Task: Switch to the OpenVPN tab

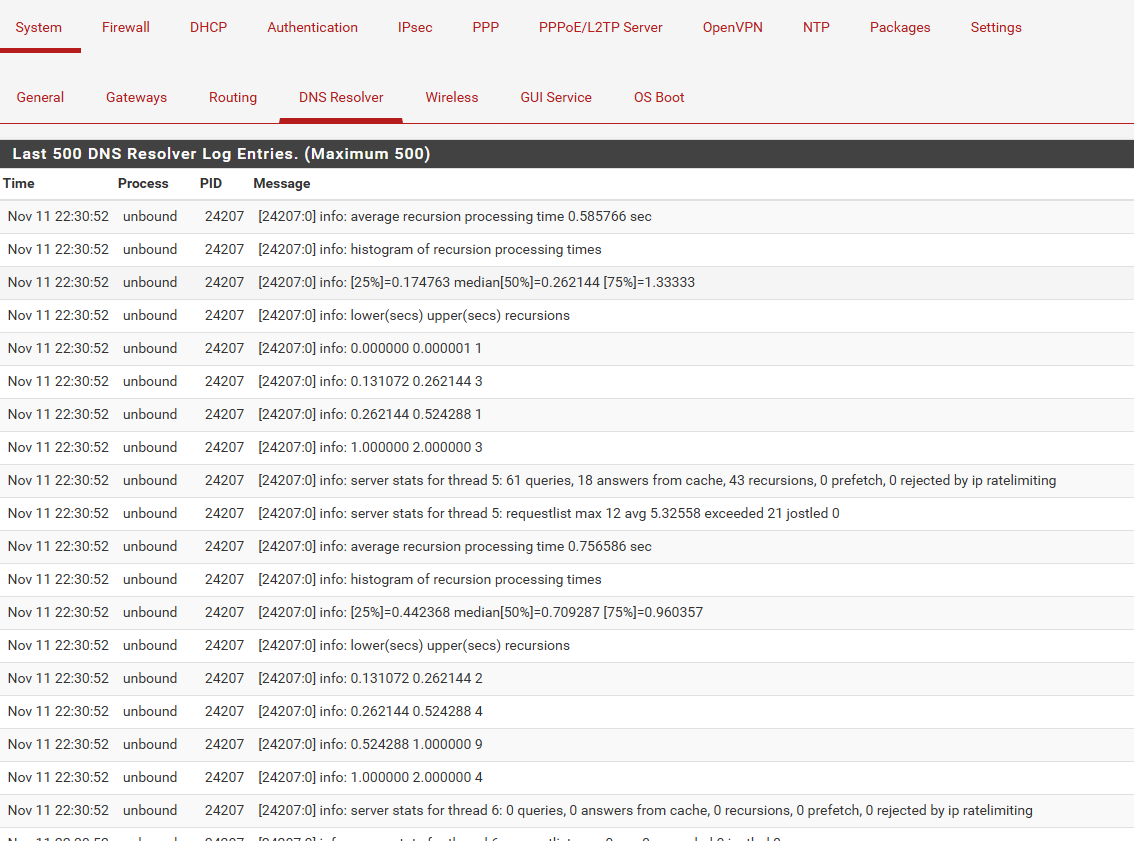Action: [x=732, y=27]
